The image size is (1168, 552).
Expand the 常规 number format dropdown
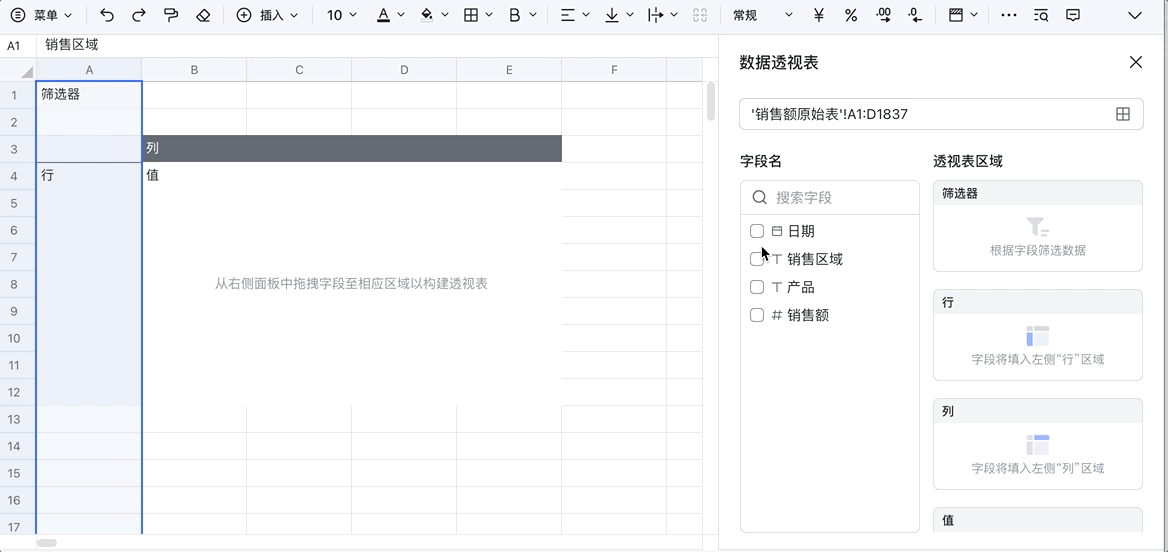click(762, 15)
